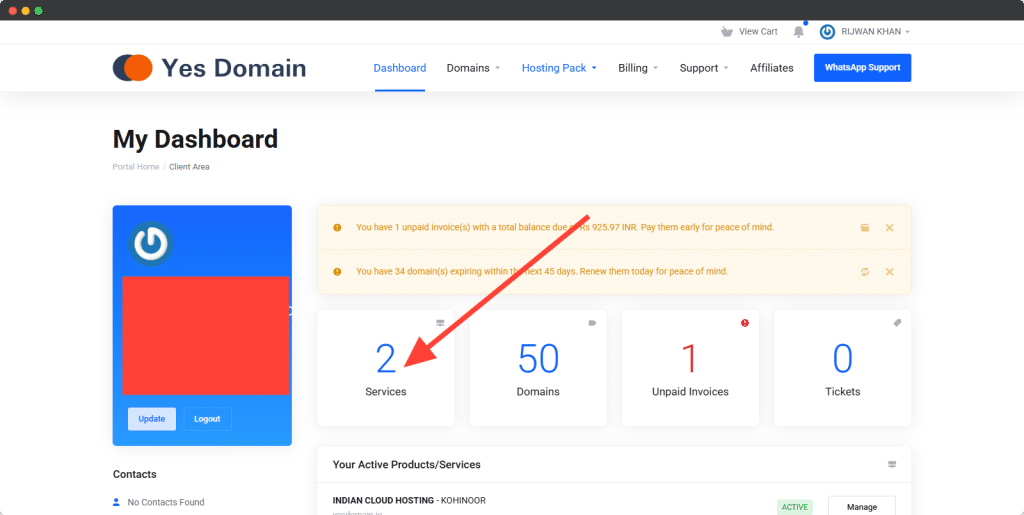Click the View Cart text link
1024x515 pixels.
coord(758,31)
